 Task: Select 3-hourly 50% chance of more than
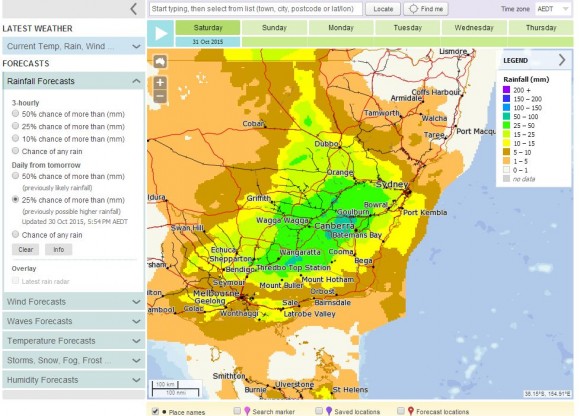(x=15, y=114)
